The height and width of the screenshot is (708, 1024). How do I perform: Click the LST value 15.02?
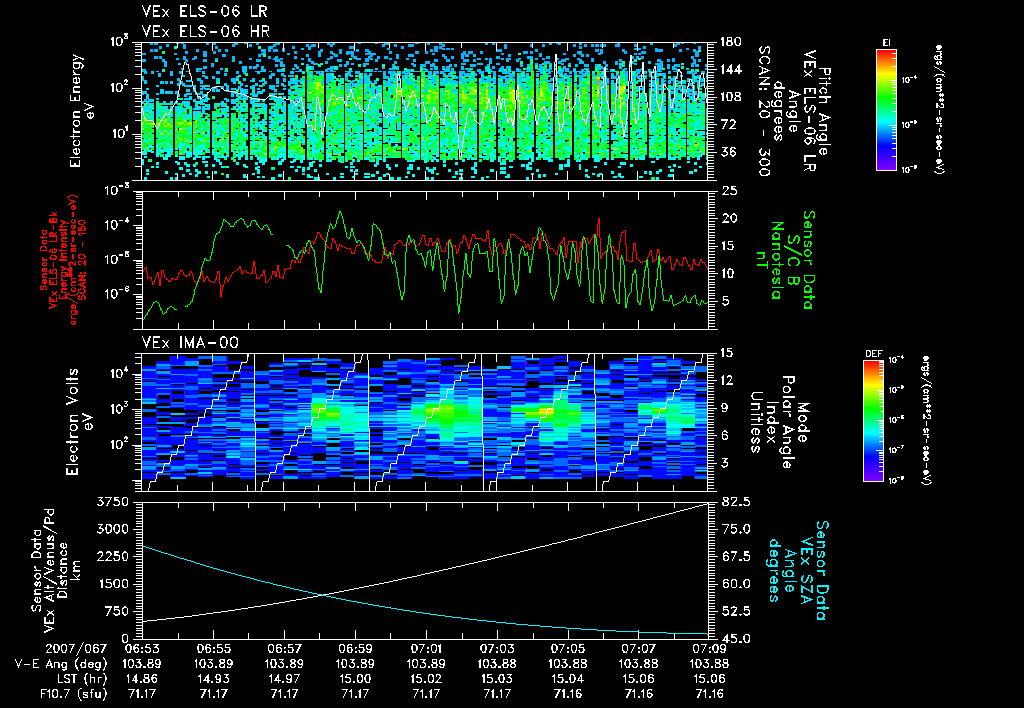click(x=426, y=679)
